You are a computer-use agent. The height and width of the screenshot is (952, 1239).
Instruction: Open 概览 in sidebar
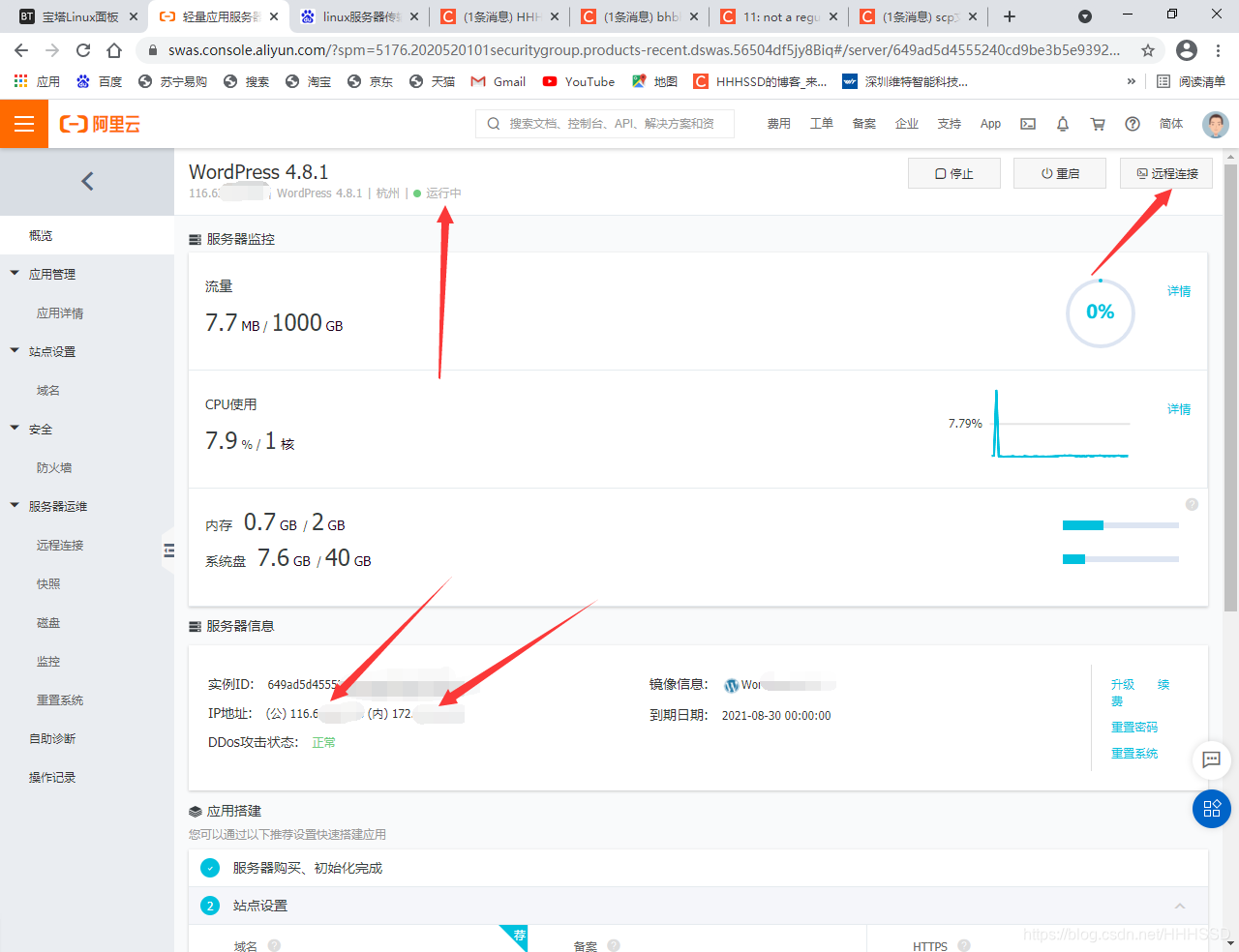pyautogui.click(x=41, y=235)
